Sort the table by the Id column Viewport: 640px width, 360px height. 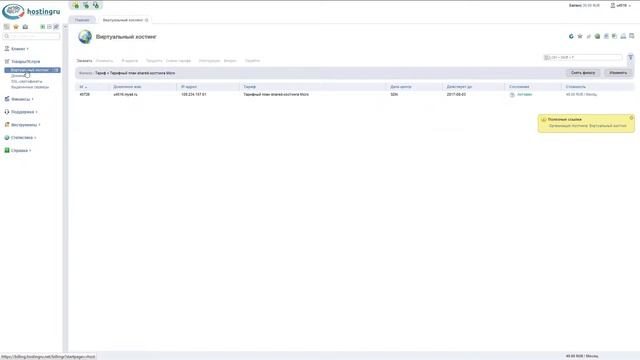[83, 87]
